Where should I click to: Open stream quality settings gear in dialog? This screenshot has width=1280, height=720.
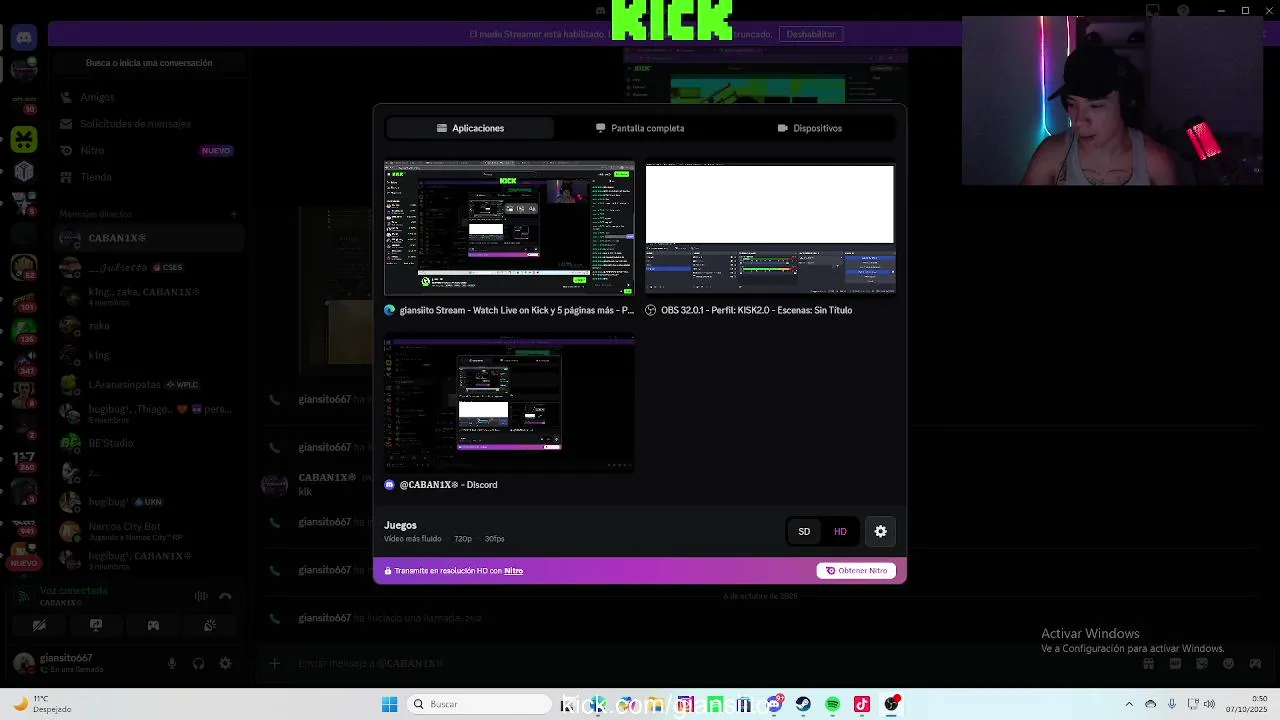(880, 532)
